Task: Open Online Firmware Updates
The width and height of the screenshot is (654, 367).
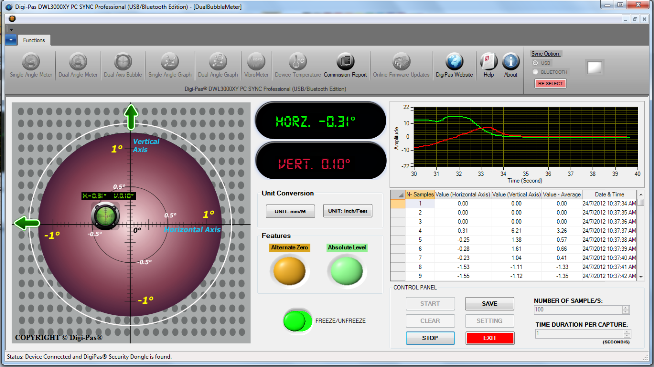Action: click(401, 65)
